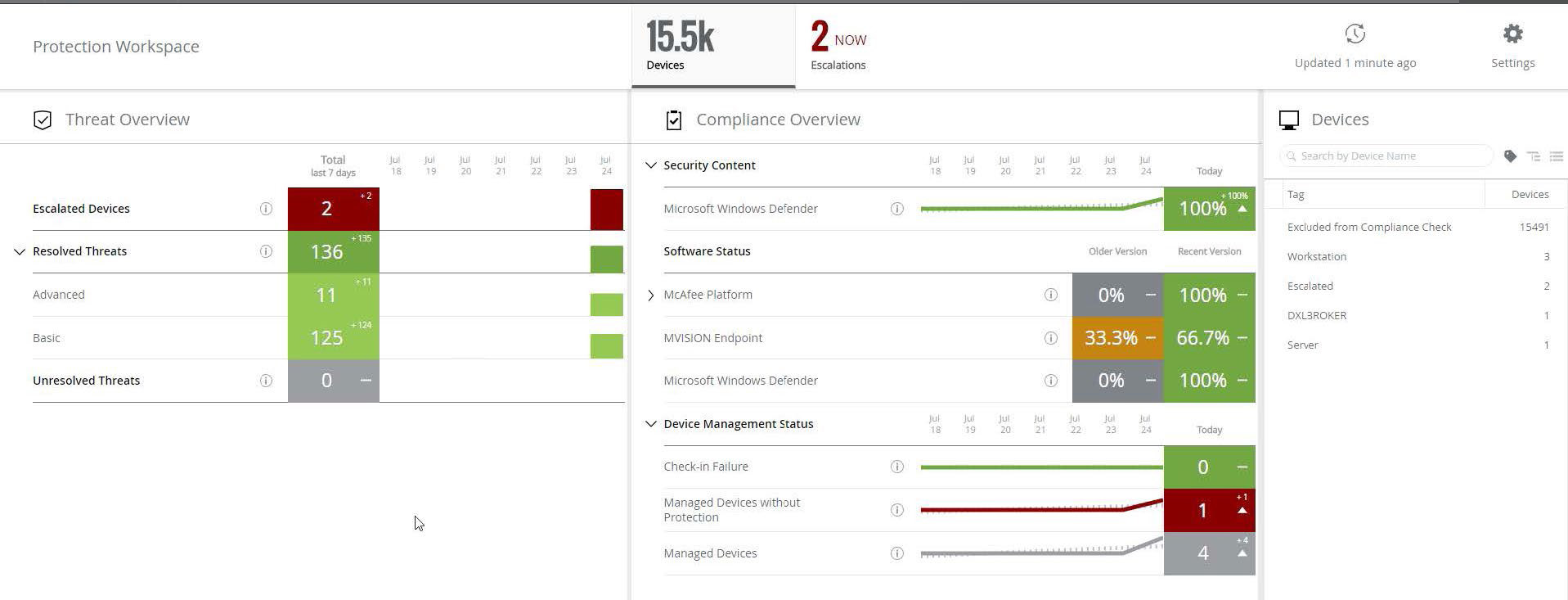
Task: Collapse the Device Management Status section
Action: click(651, 424)
